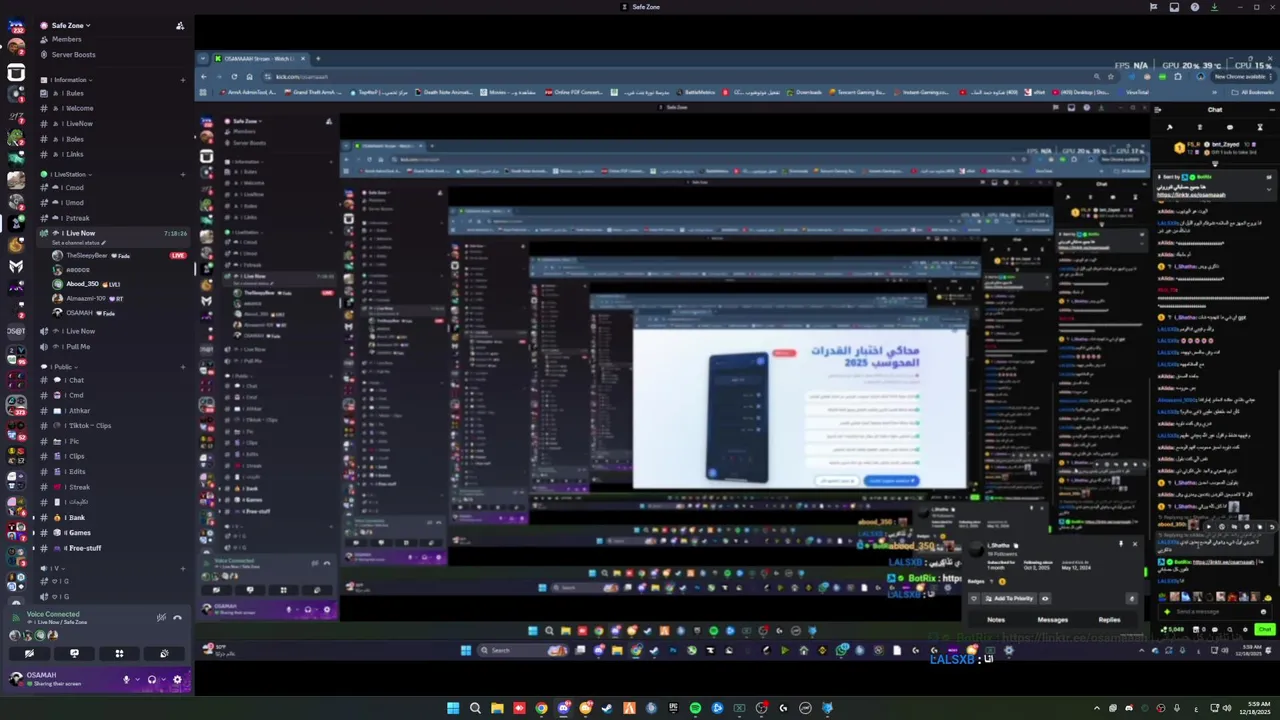Open the Discord help icon in title bar
The width and height of the screenshot is (1280, 720).
(1195, 7)
